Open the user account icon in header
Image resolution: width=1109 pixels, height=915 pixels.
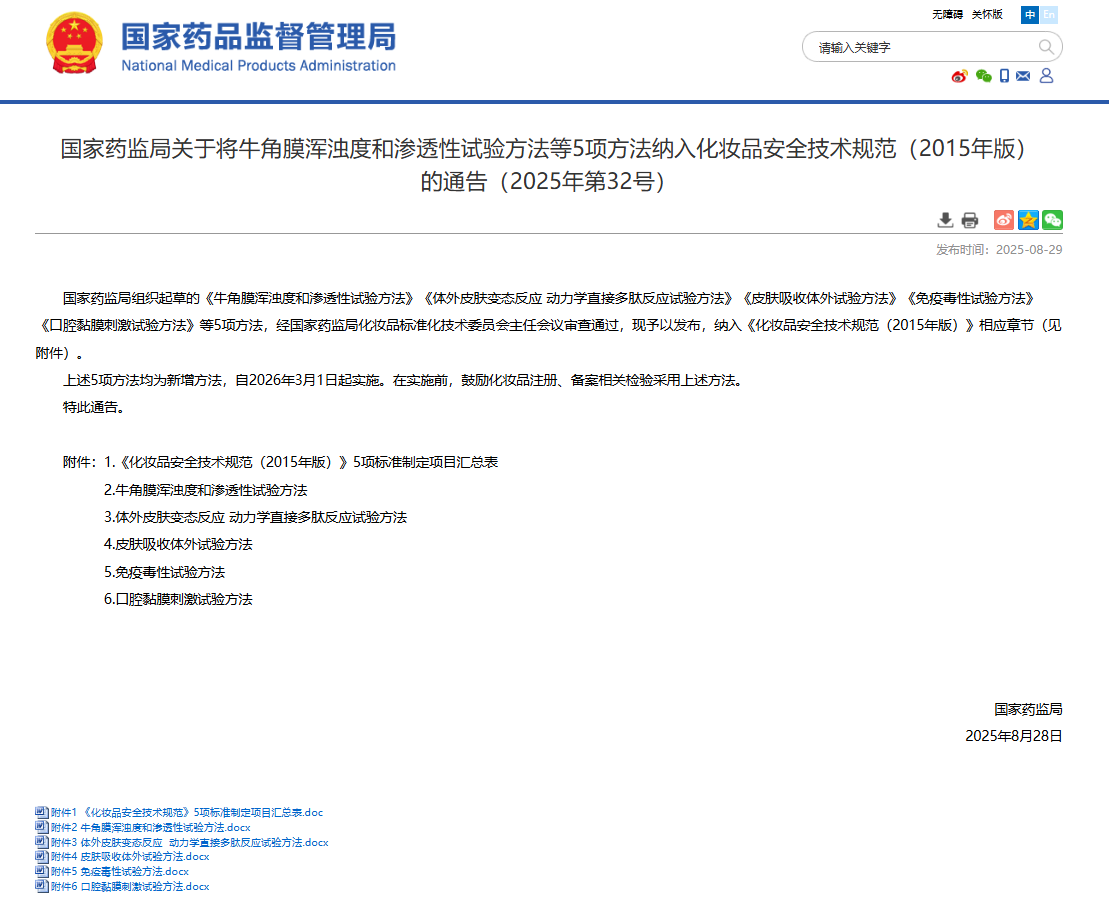1046,76
